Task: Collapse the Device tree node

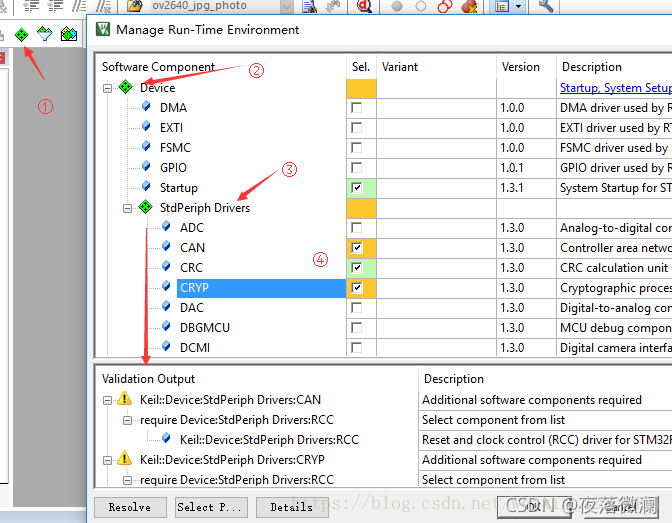Action: [x=107, y=88]
